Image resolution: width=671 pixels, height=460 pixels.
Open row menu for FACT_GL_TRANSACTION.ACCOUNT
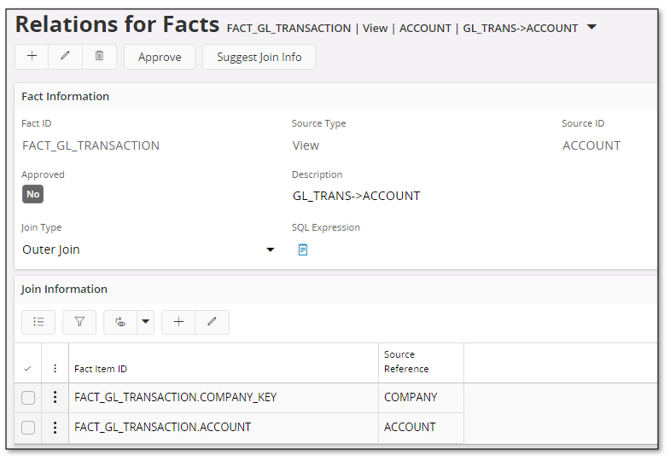55,428
